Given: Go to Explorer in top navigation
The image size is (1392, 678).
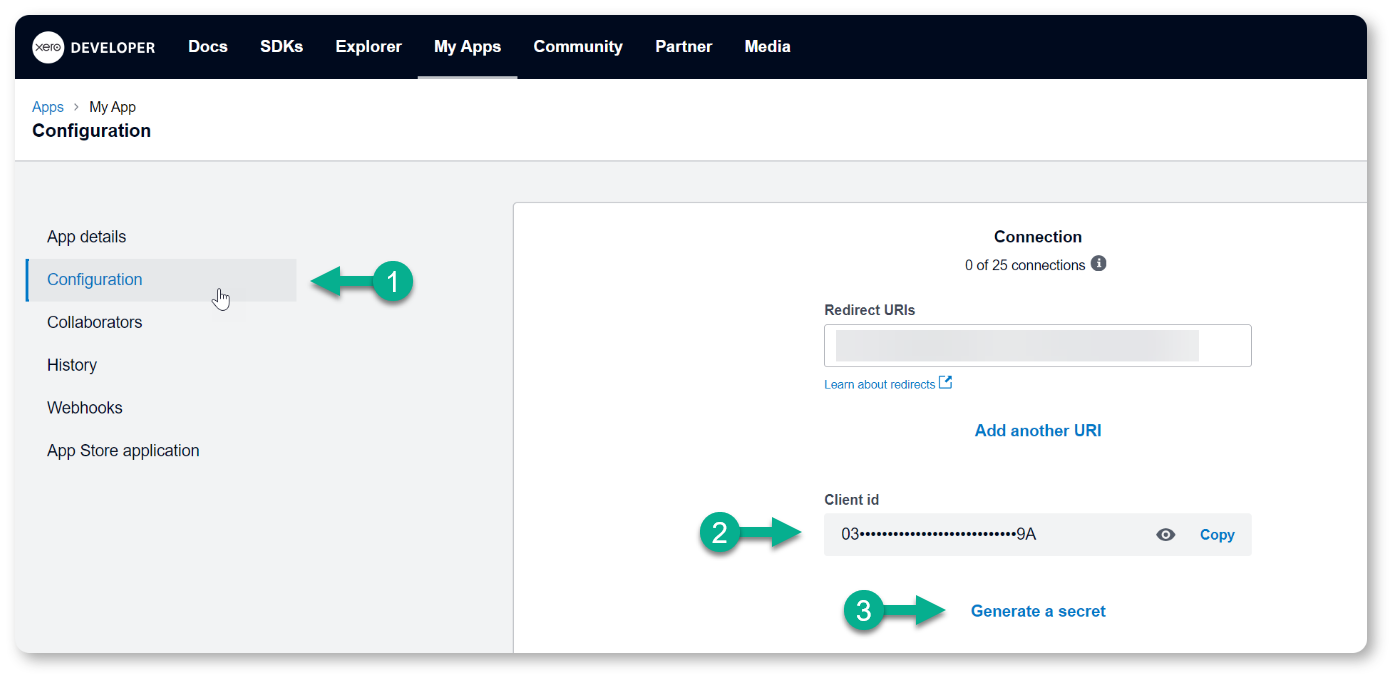Looking at the screenshot, I should pyautogui.click(x=369, y=46).
